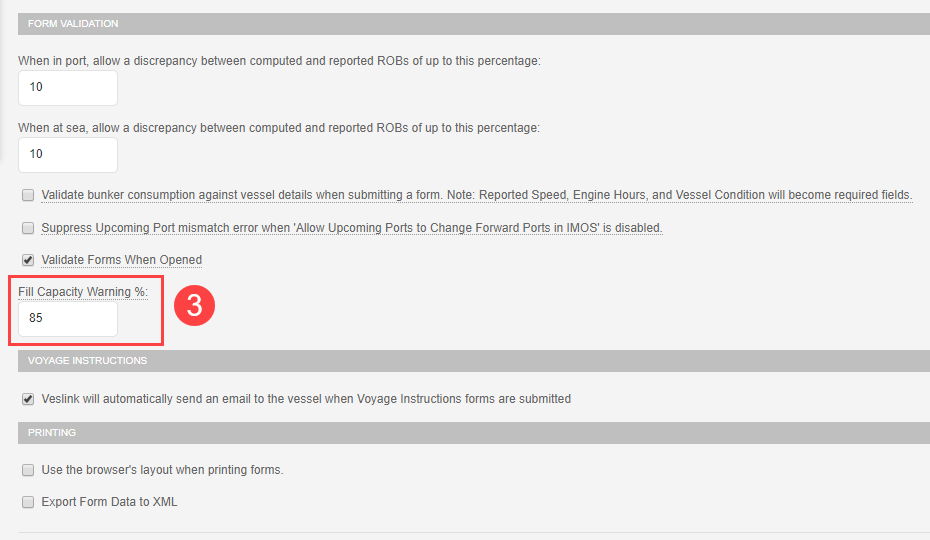Click the in-port ROB discrepancy percentage field
The height and width of the screenshot is (540, 930).
pyautogui.click(x=67, y=88)
